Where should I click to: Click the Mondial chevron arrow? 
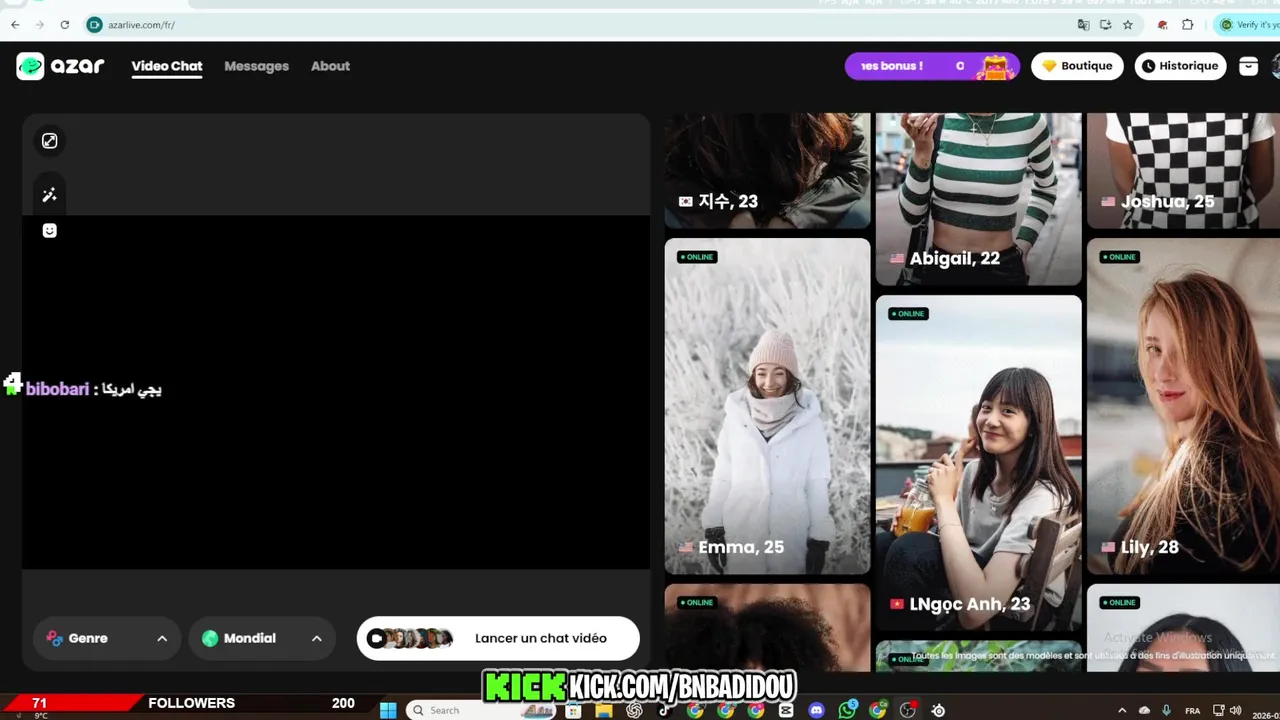tap(316, 638)
